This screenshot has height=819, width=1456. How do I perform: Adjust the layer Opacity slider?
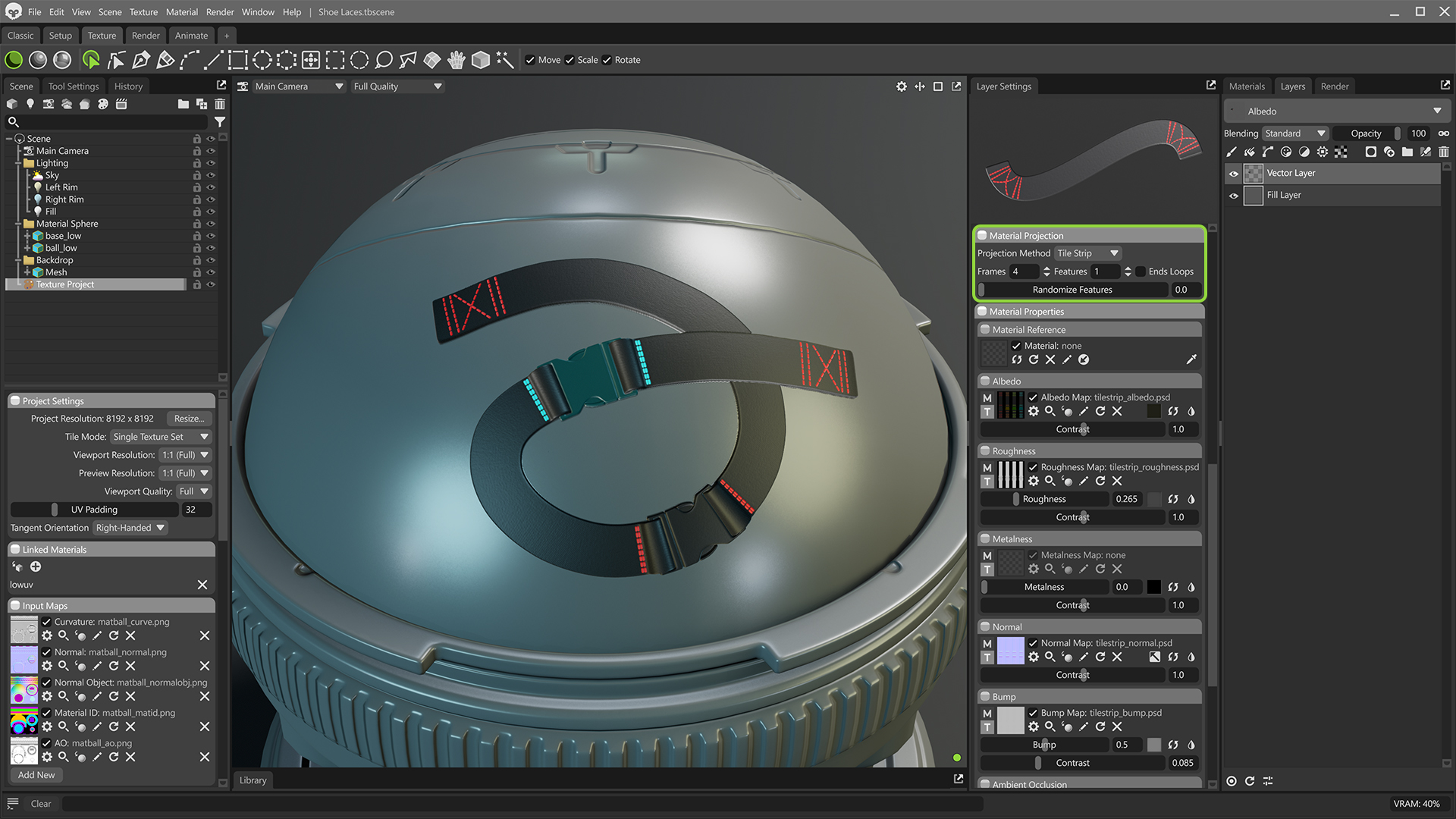point(1367,133)
